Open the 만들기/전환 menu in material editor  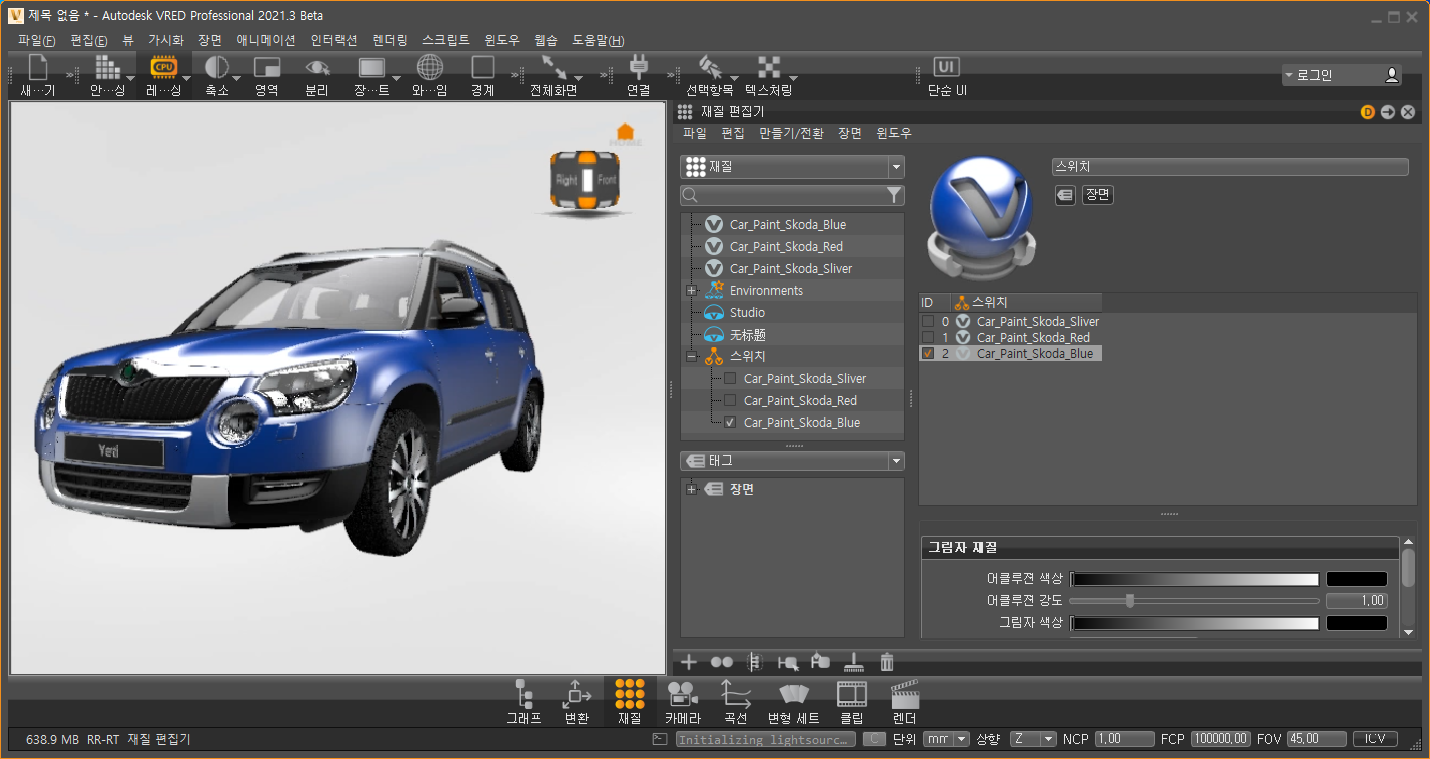(x=791, y=133)
